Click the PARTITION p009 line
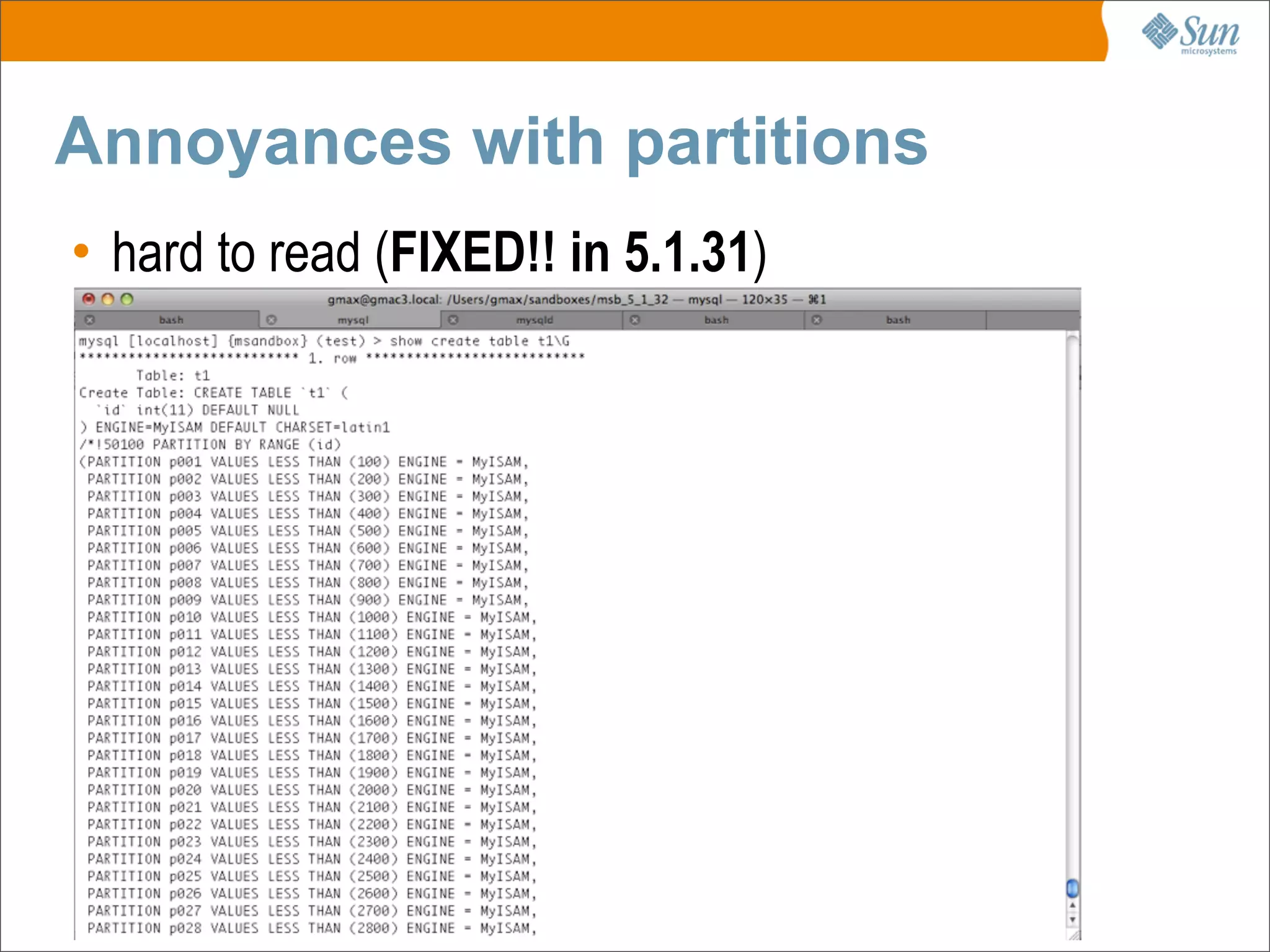The image size is (1270, 952). 308,600
